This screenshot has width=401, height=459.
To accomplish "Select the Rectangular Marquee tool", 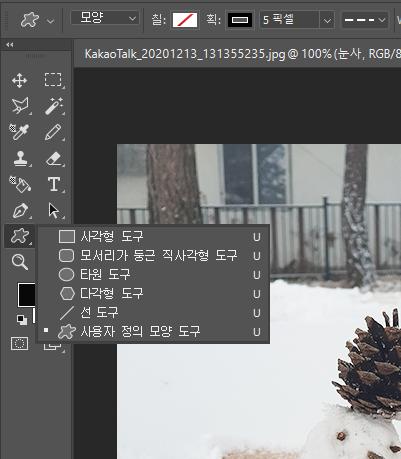I will click(53, 81).
